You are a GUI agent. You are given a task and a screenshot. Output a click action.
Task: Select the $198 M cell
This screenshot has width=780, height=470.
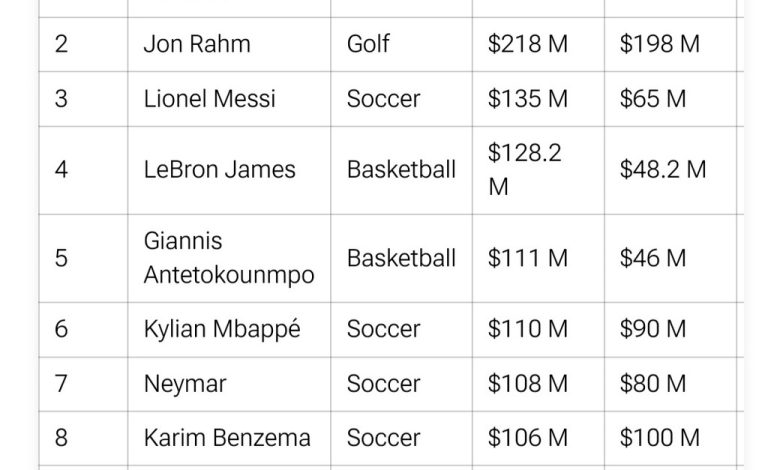[660, 44]
